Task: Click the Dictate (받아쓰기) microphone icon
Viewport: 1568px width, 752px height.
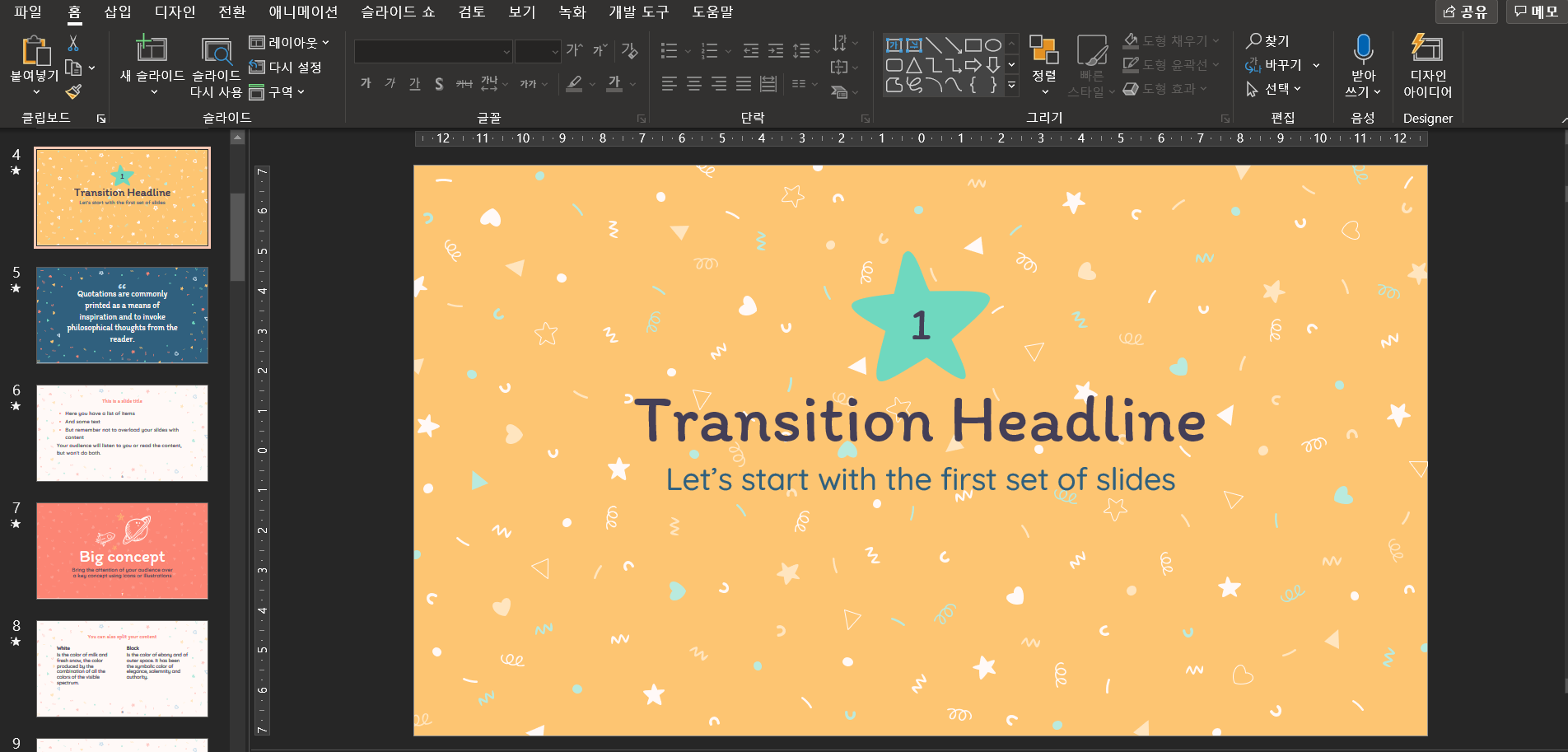Action: (x=1363, y=49)
